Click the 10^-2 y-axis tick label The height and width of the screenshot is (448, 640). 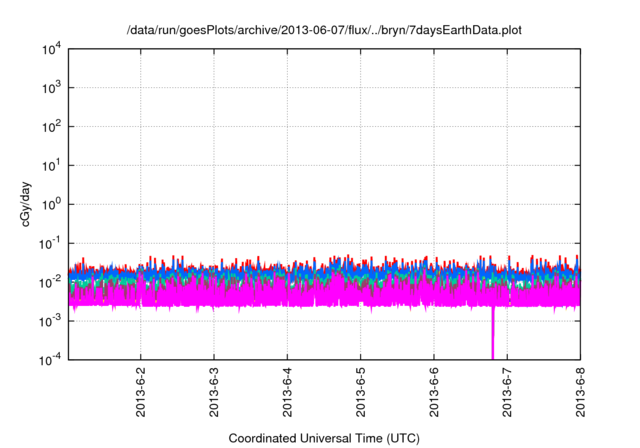(50, 282)
